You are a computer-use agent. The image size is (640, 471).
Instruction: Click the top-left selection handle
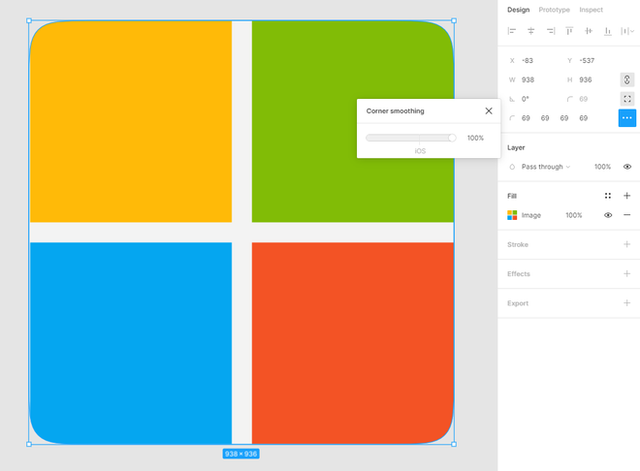(x=29, y=20)
